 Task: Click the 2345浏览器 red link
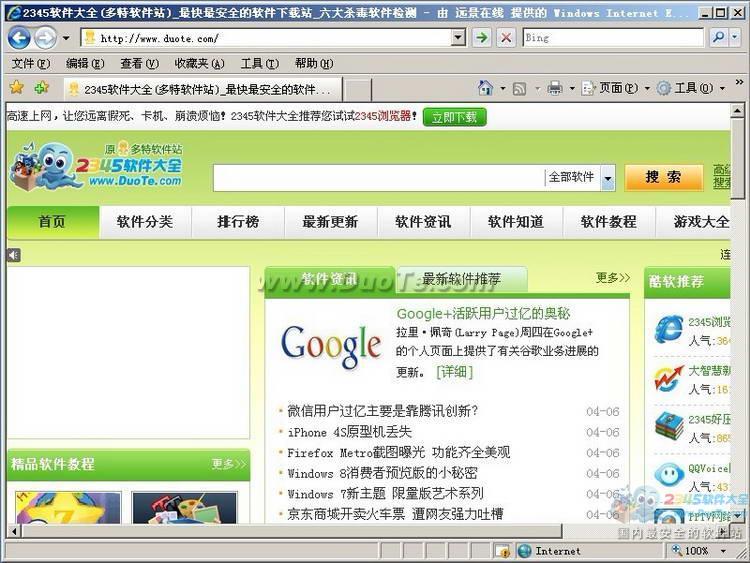tap(383, 116)
